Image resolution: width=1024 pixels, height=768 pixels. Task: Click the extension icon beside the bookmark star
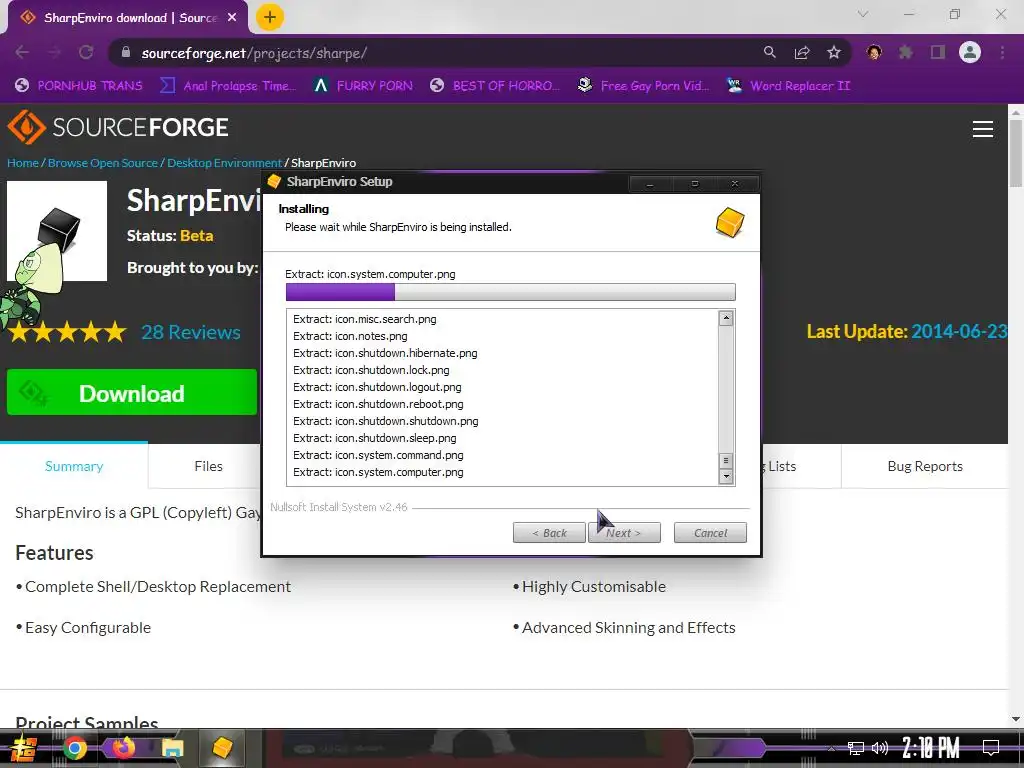[874, 52]
